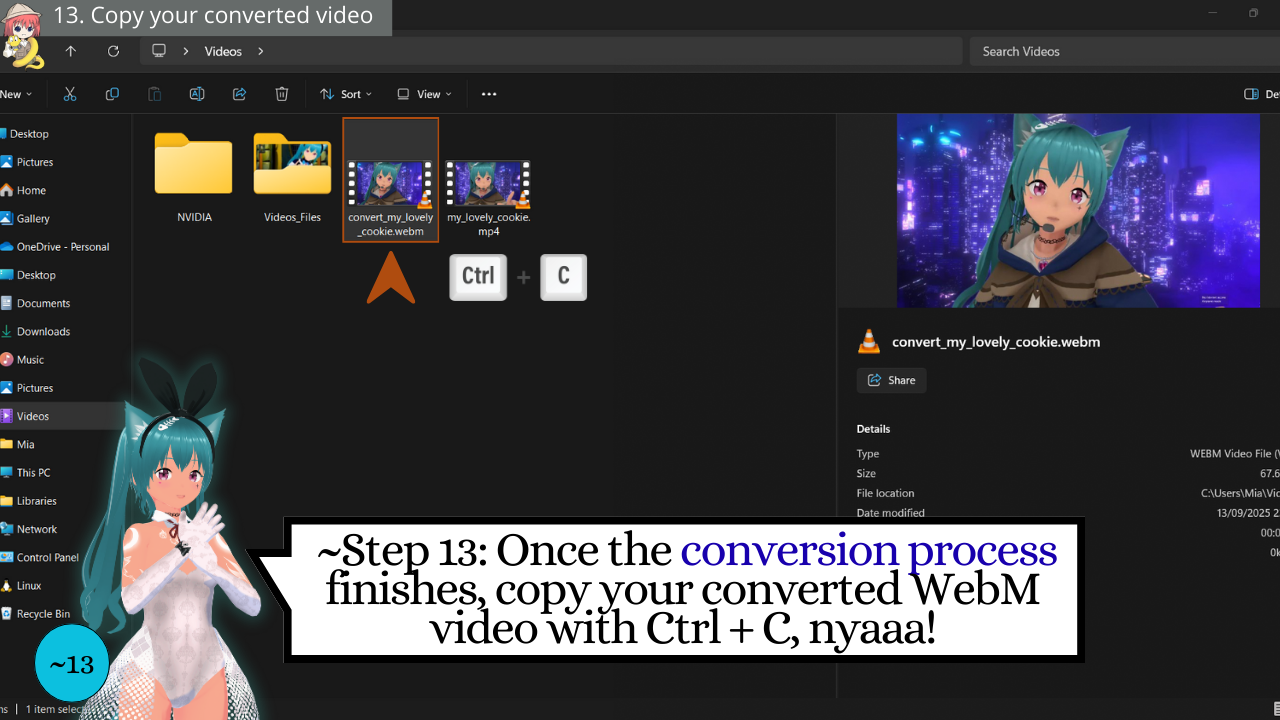Click the video preview in details pane
The width and height of the screenshot is (1280, 720).
pyautogui.click(x=1078, y=210)
